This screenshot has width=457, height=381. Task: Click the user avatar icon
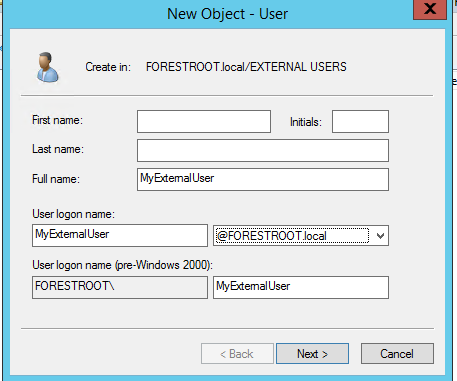point(47,67)
